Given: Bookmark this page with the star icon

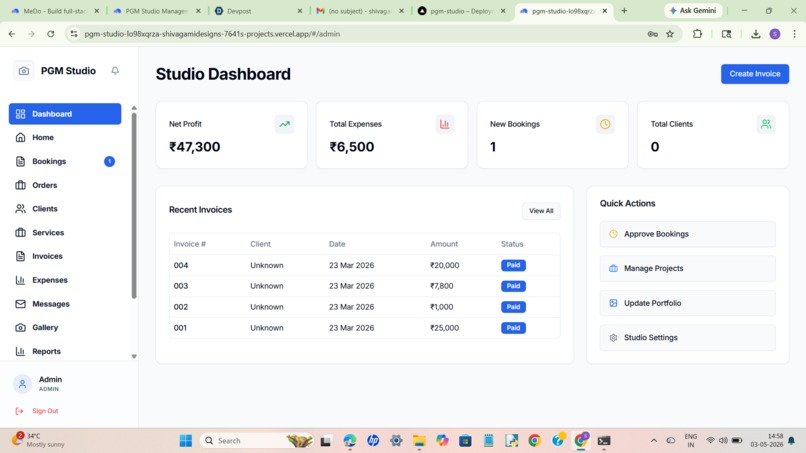Looking at the screenshot, I should [x=670, y=34].
